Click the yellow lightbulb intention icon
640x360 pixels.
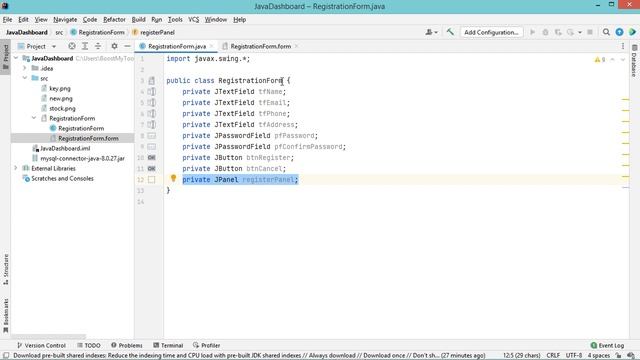173,178
